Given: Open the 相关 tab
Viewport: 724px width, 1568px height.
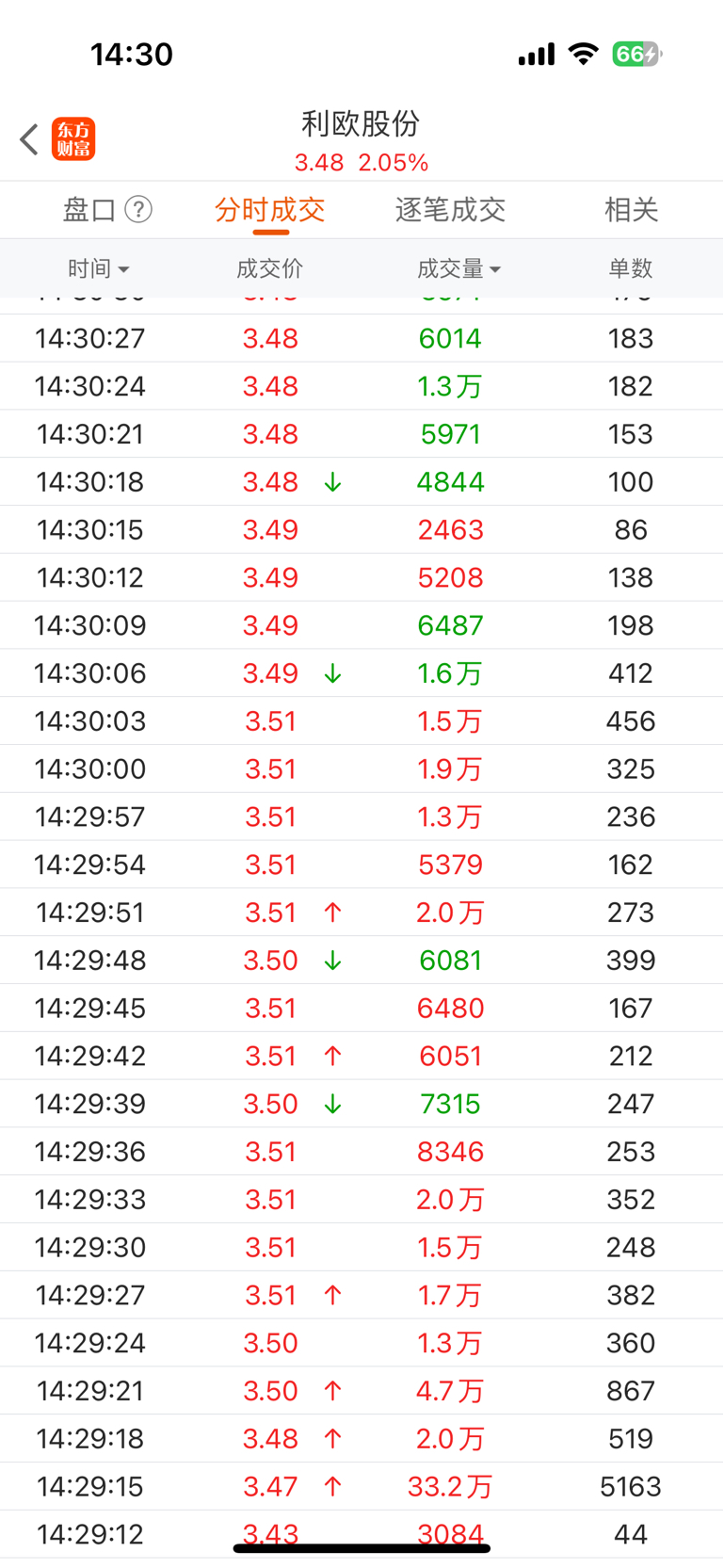Looking at the screenshot, I should 631,209.
